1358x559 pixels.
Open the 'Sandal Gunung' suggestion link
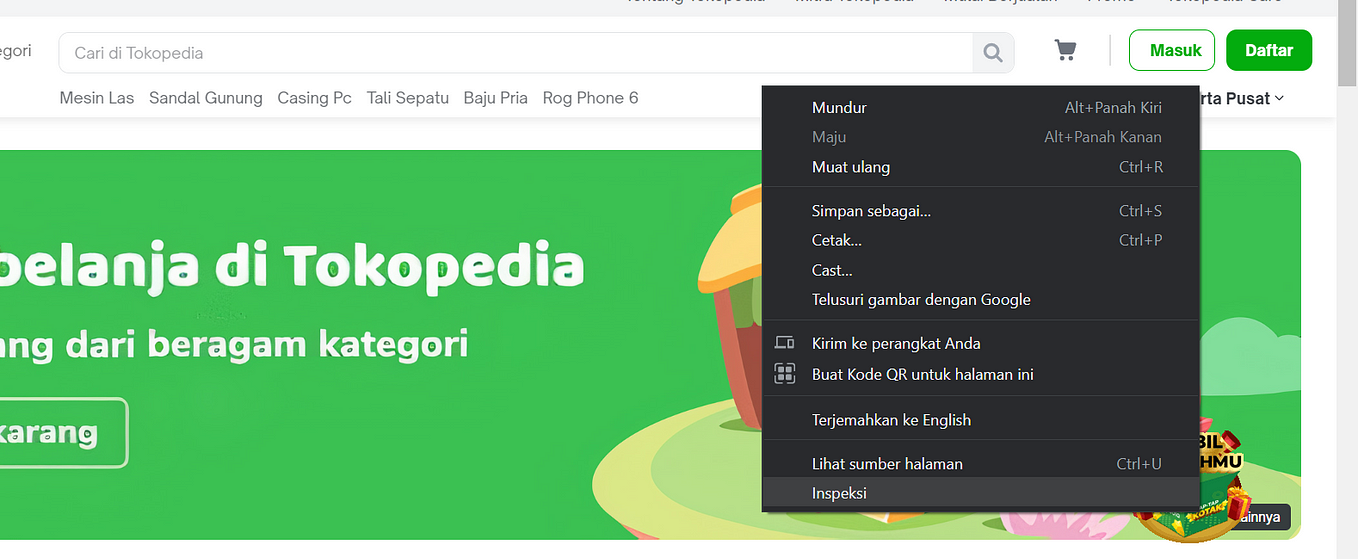(206, 98)
